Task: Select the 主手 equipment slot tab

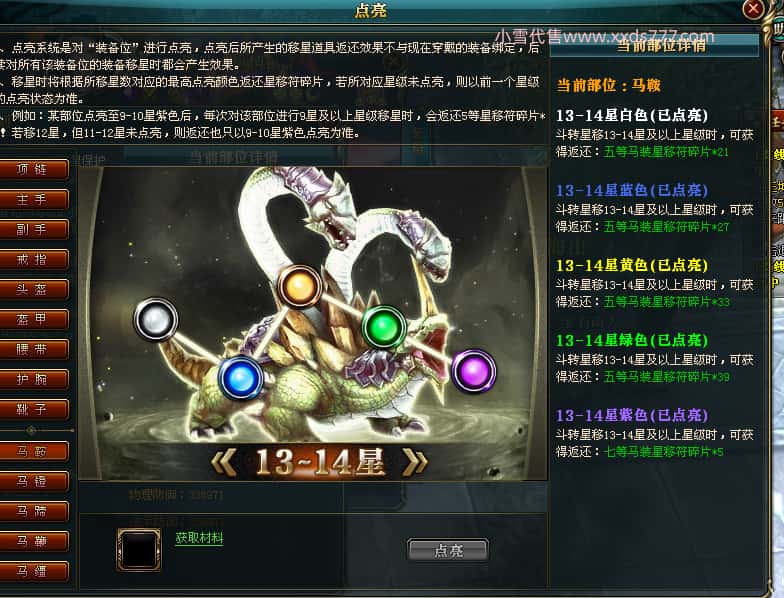Action: click(x=32, y=200)
